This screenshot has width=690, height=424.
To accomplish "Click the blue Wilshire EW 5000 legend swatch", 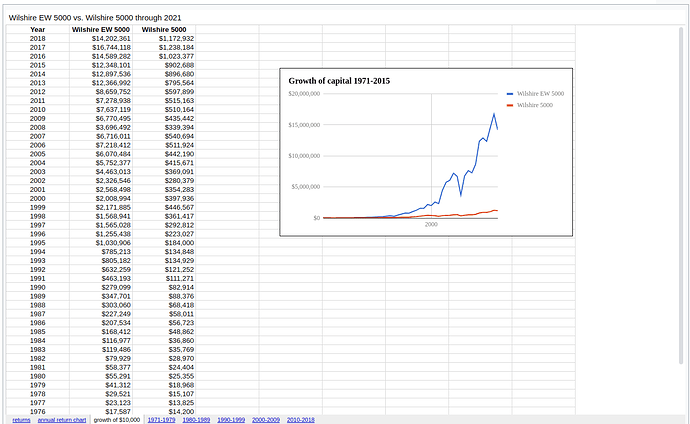I will (508, 93).
